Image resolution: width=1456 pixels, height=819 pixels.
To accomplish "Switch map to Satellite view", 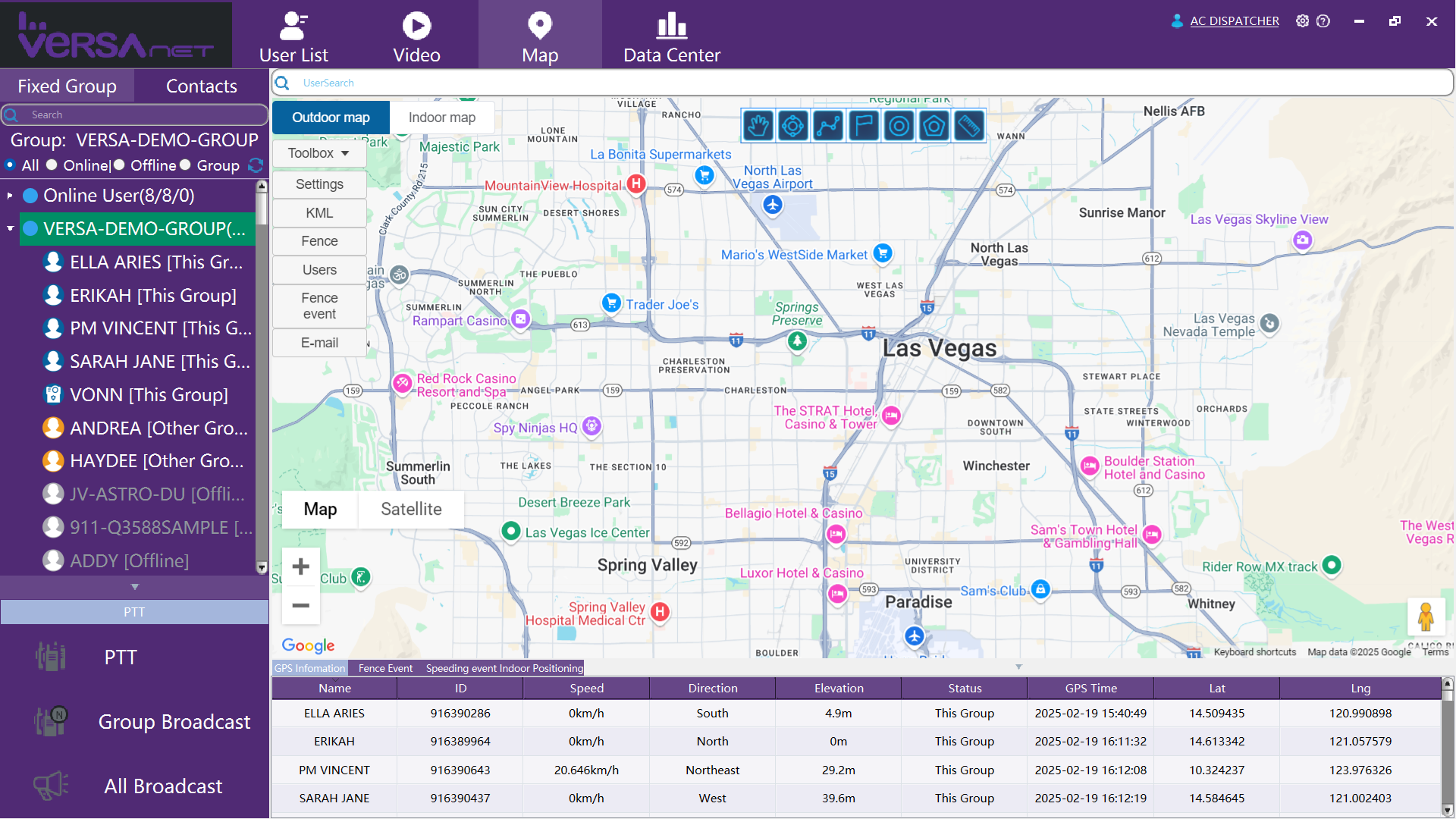I will click(x=411, y=509).
